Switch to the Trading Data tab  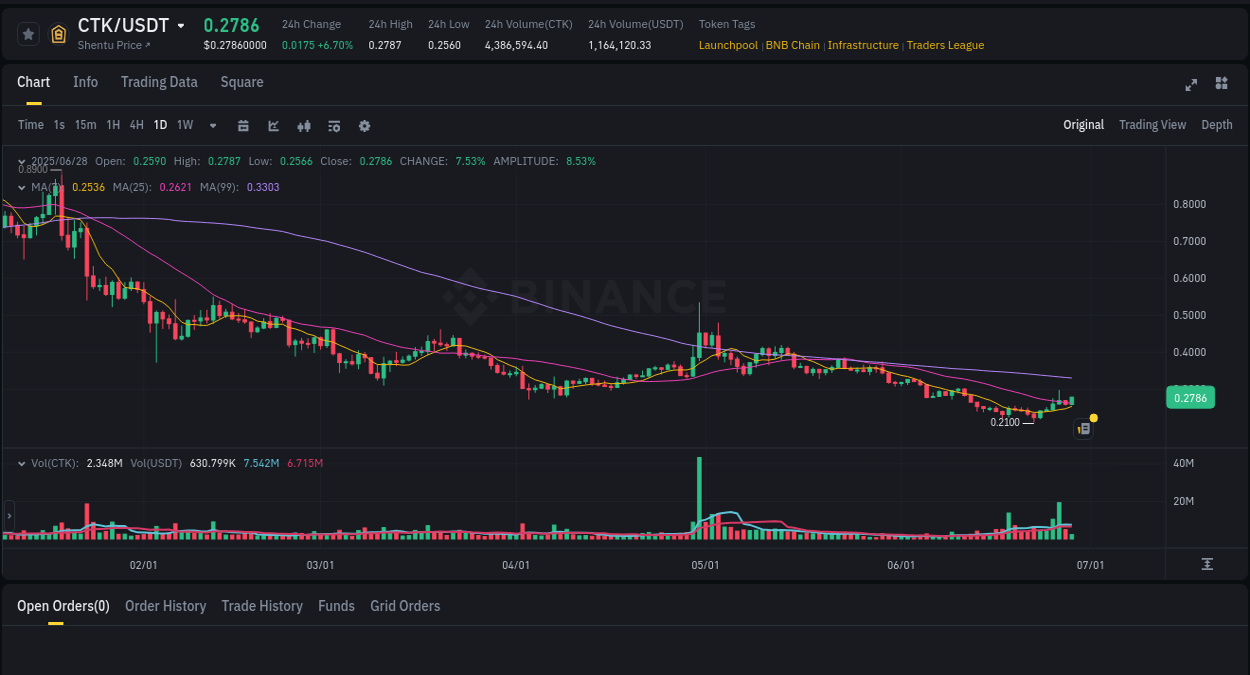(159, 82)
